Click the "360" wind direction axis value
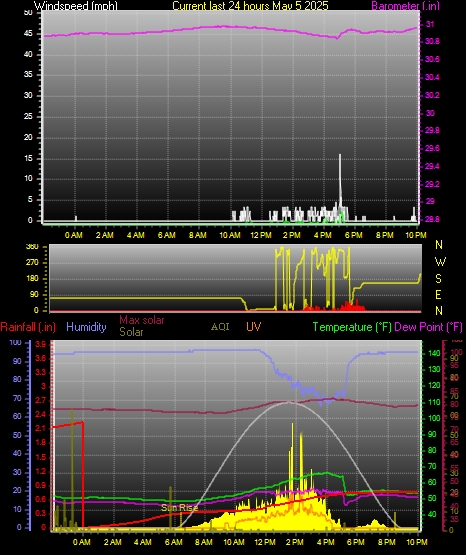Screen dimensions: 466x555 (x=32, y=247)
